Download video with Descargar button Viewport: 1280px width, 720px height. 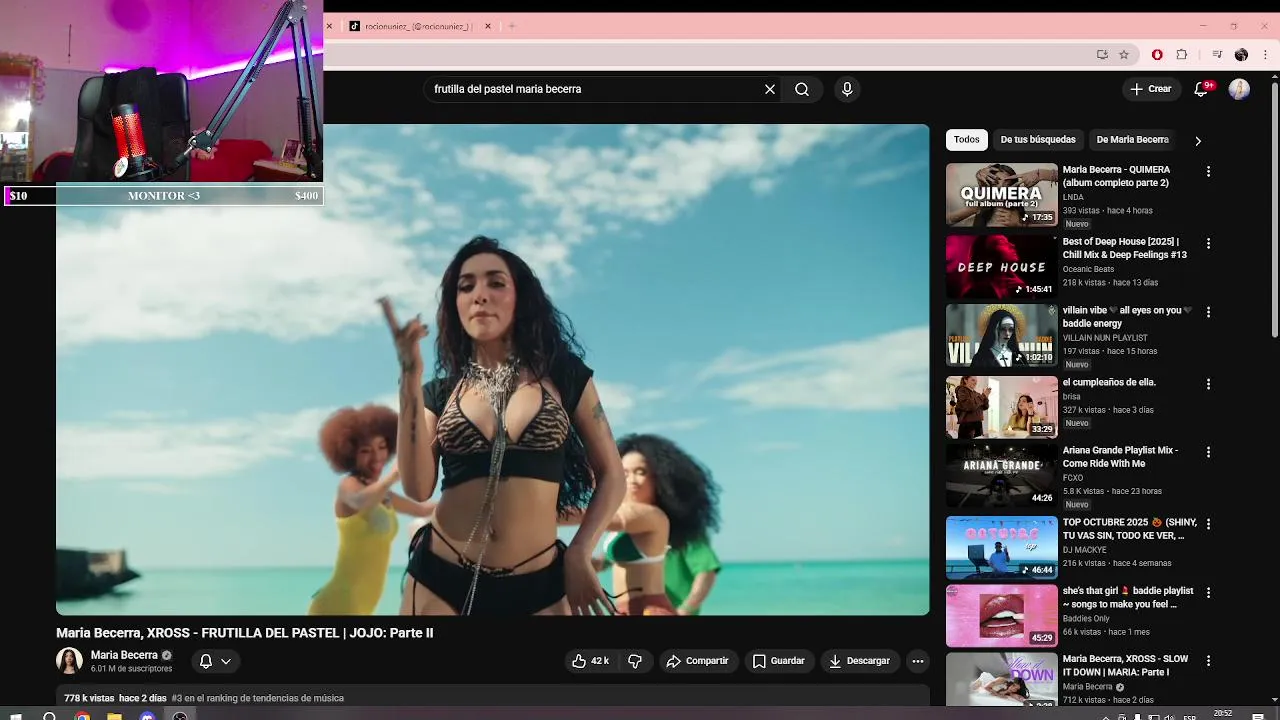[859, 661]
